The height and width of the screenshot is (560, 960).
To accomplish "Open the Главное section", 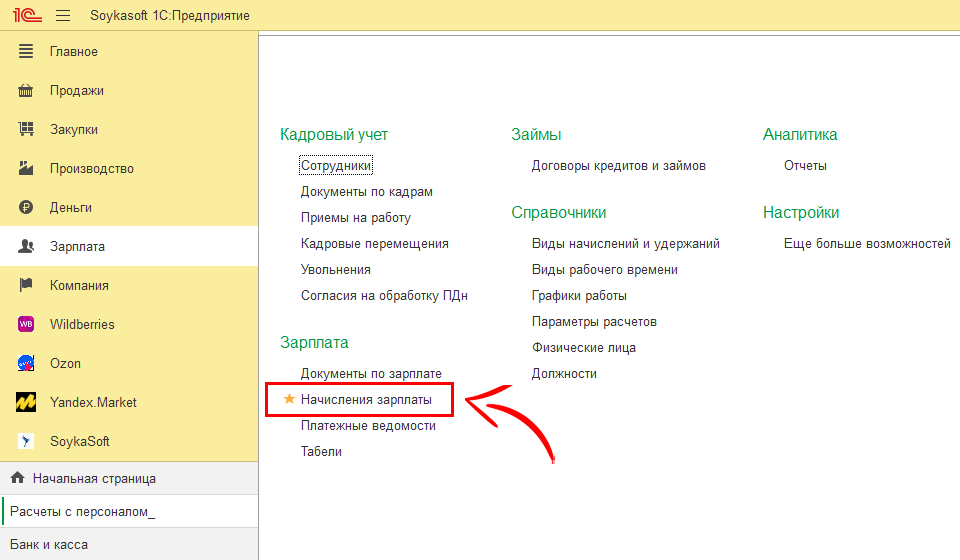I will [x=129, y=51].
